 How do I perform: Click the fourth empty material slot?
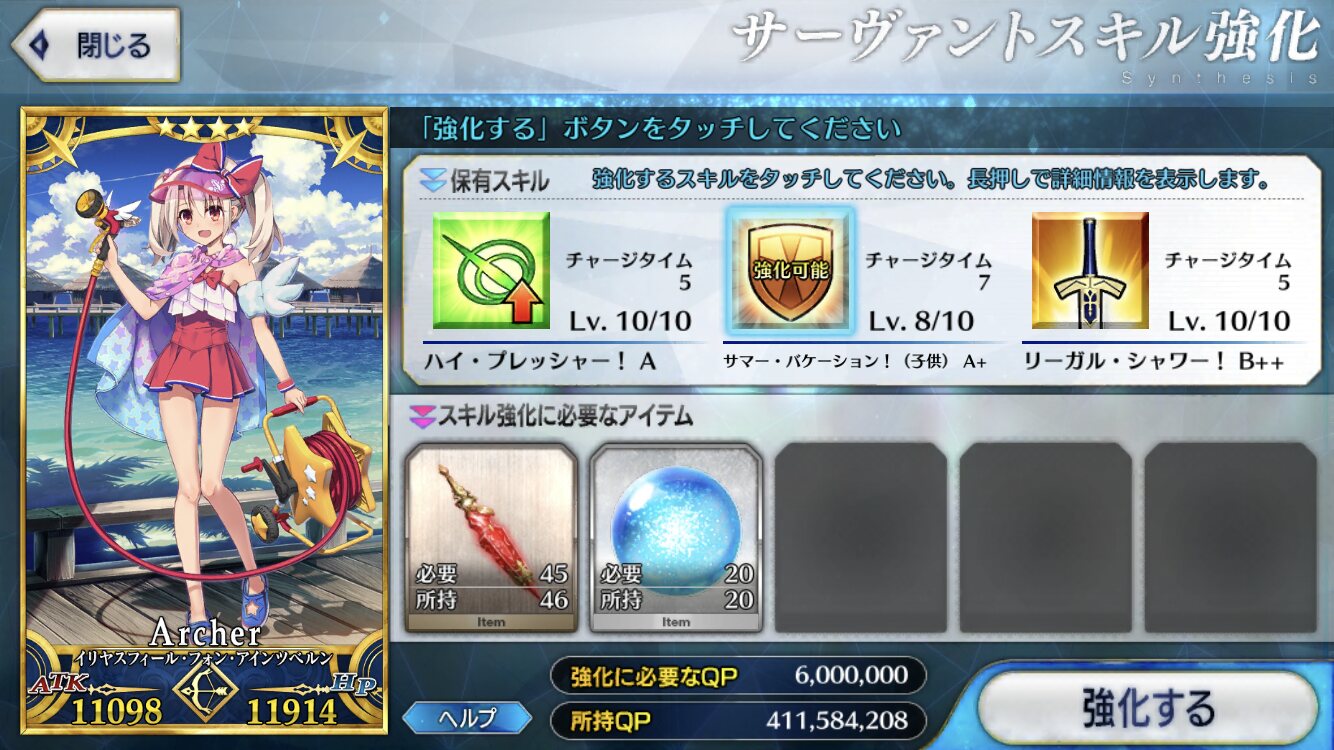[1046, 538]
